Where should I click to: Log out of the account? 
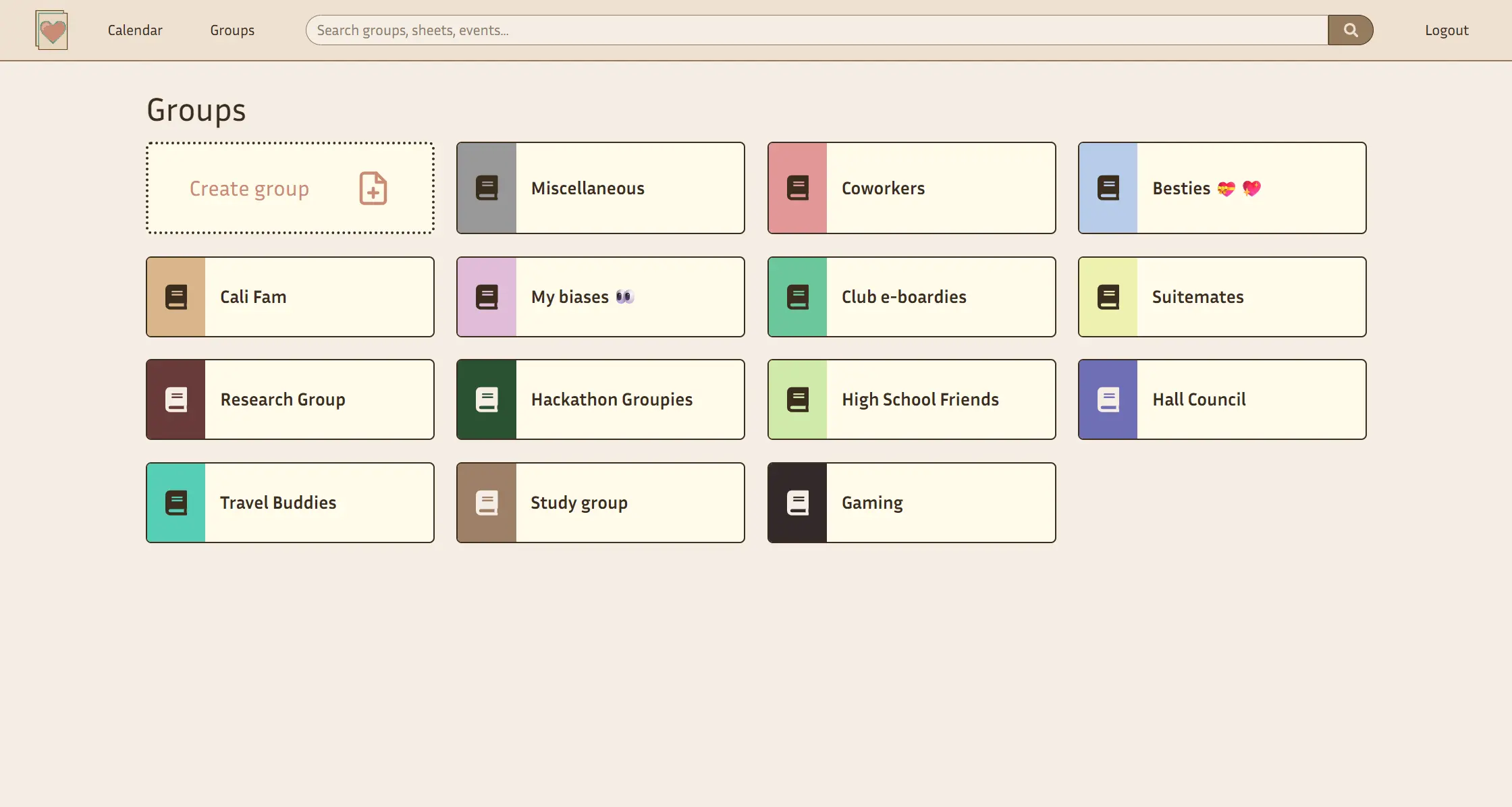click(x=1447, y=30)
